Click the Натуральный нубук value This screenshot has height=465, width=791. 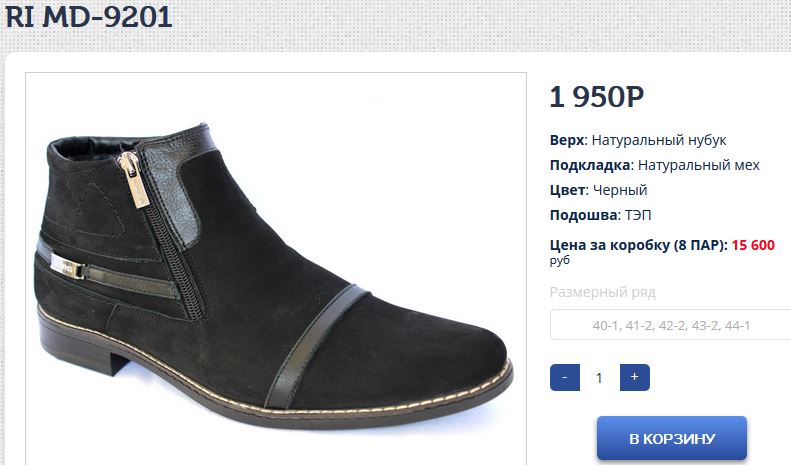(x=659, y=140)
